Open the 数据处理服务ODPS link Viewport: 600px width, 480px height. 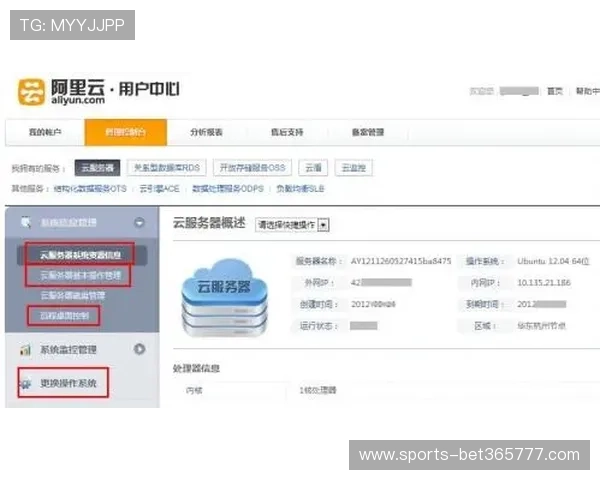point(228,189)
